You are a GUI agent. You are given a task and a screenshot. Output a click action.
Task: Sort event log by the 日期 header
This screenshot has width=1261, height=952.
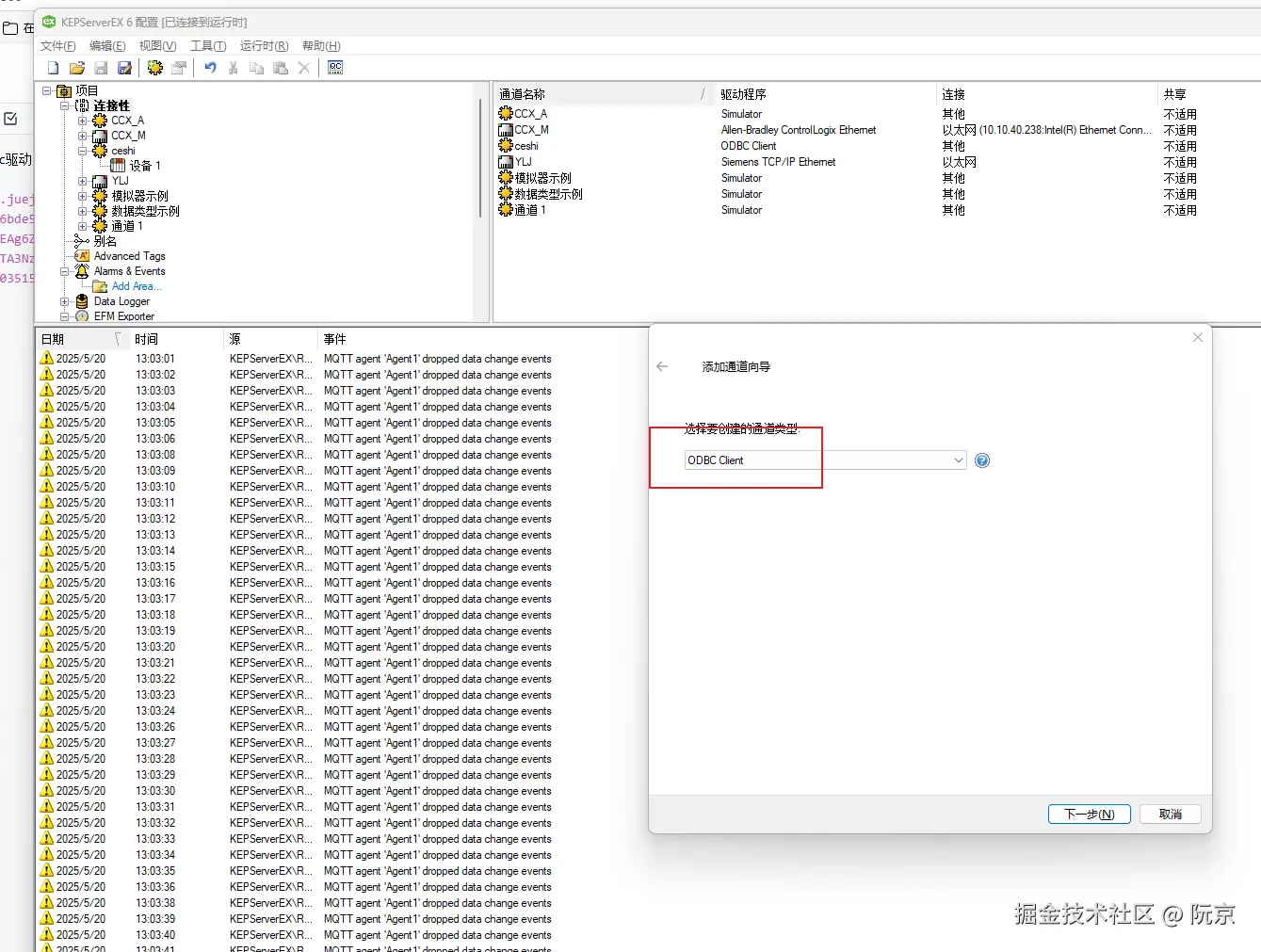coord(81,339)
